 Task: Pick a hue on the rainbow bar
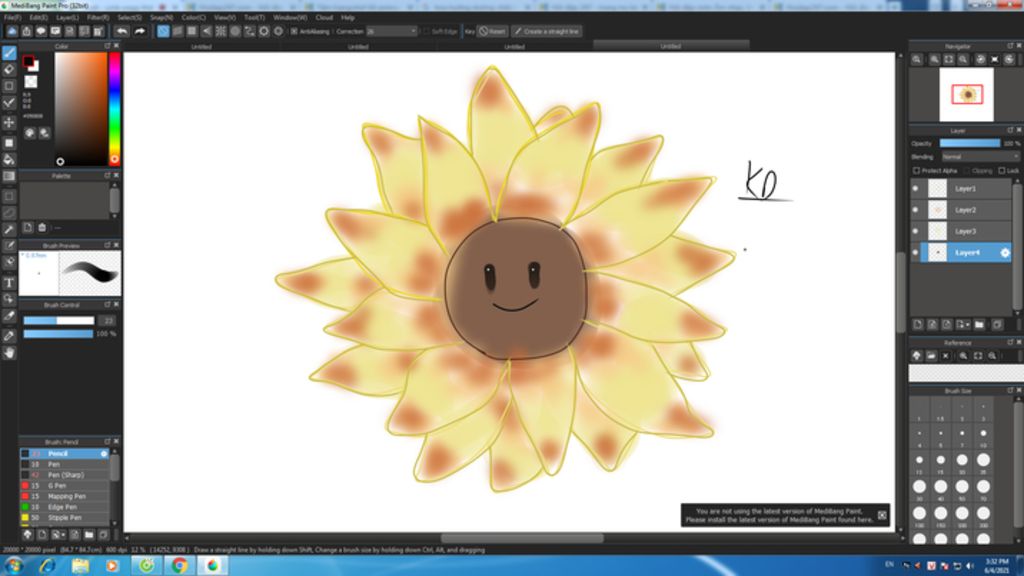(x=114, y=108)
